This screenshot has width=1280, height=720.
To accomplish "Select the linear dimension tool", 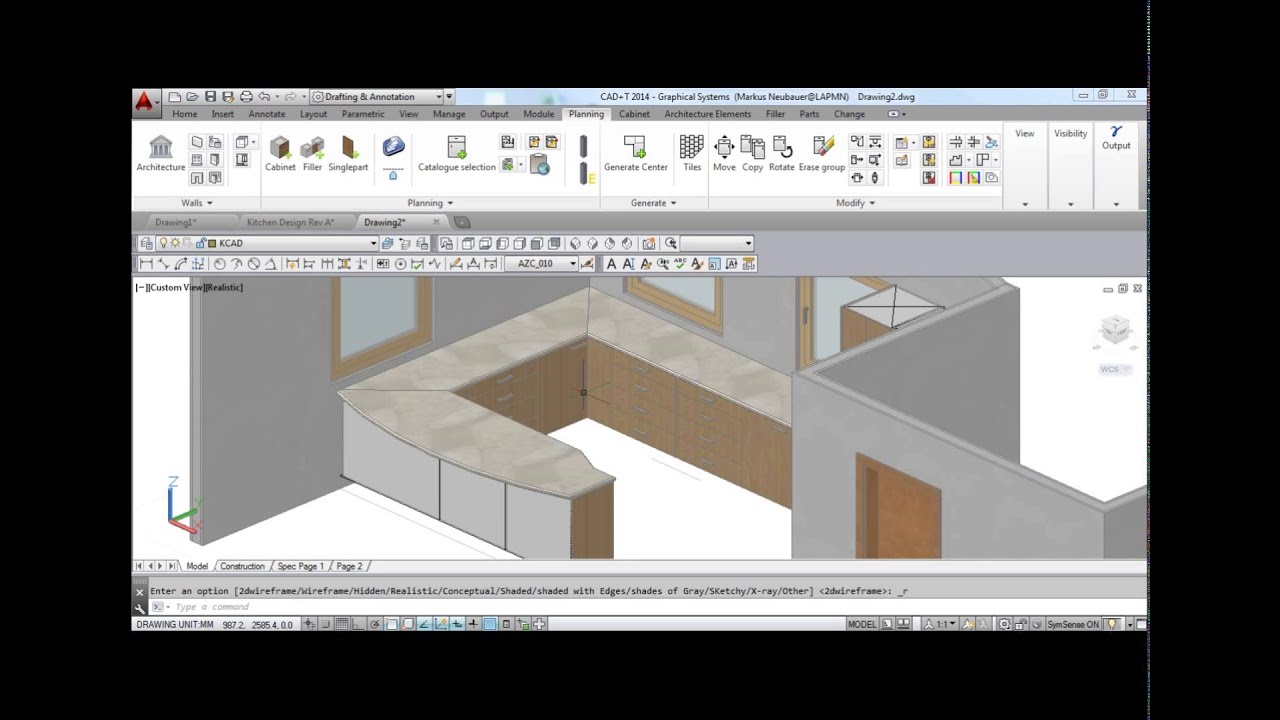I will point(146,264).
